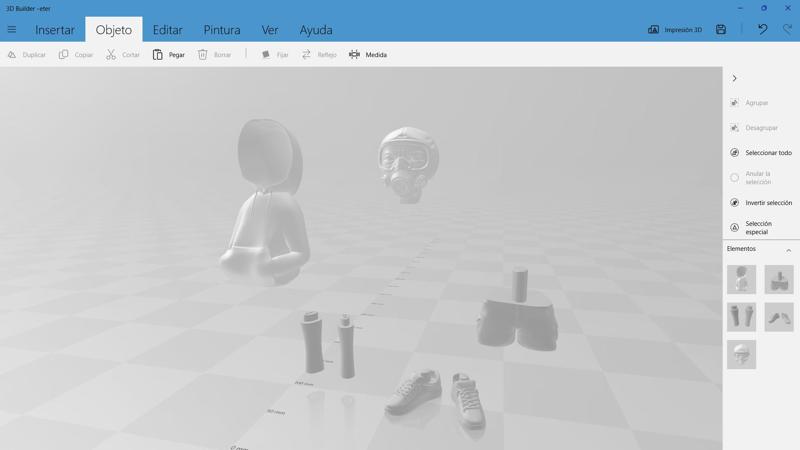Click the Copiar tool

(x=76, y=55)
